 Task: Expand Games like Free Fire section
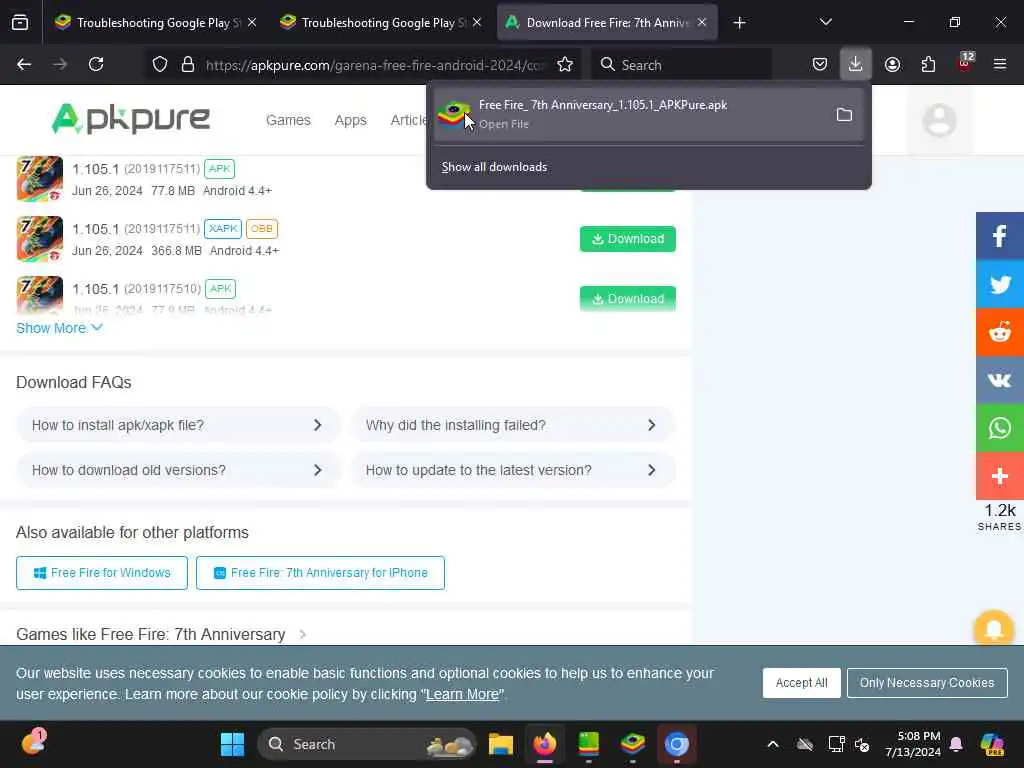pyautogui.click(x=161, y=634)
